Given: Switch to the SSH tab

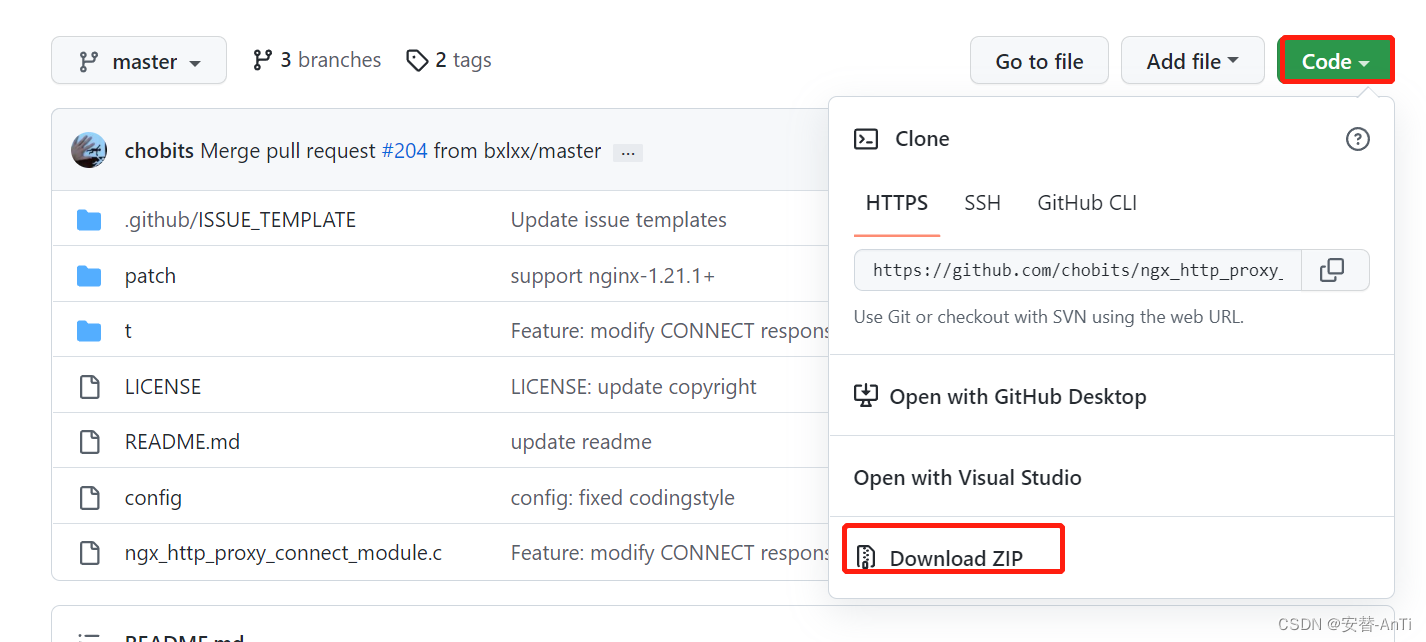Looking at the screenshot, I should click(x=982, y=203).
